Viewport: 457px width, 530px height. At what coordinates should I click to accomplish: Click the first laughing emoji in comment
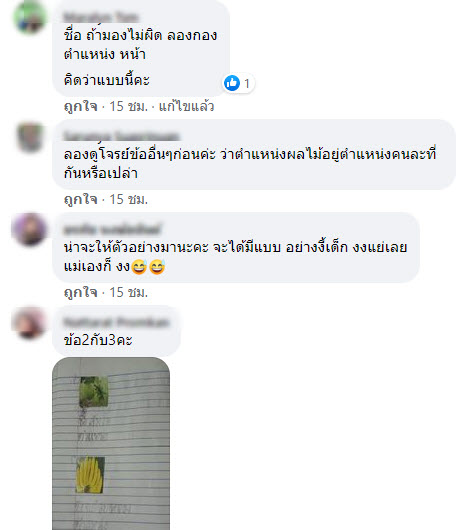click(139, 267)
